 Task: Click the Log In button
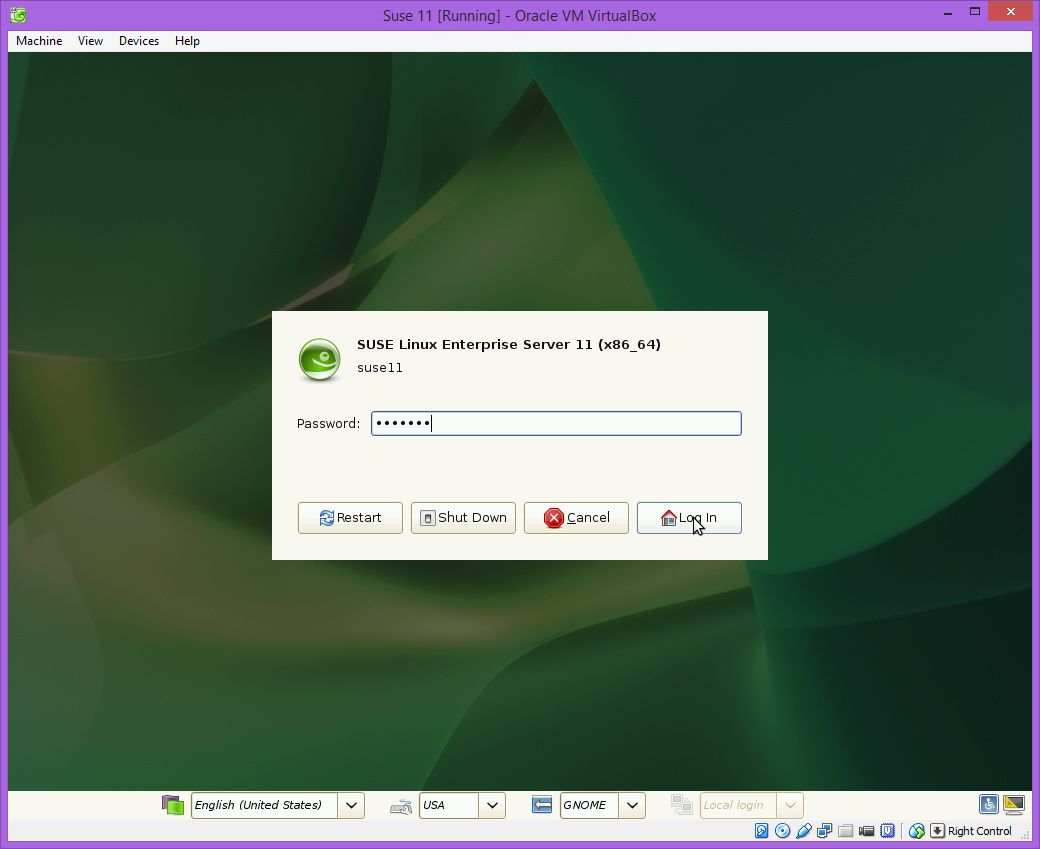tap(689, 517)
